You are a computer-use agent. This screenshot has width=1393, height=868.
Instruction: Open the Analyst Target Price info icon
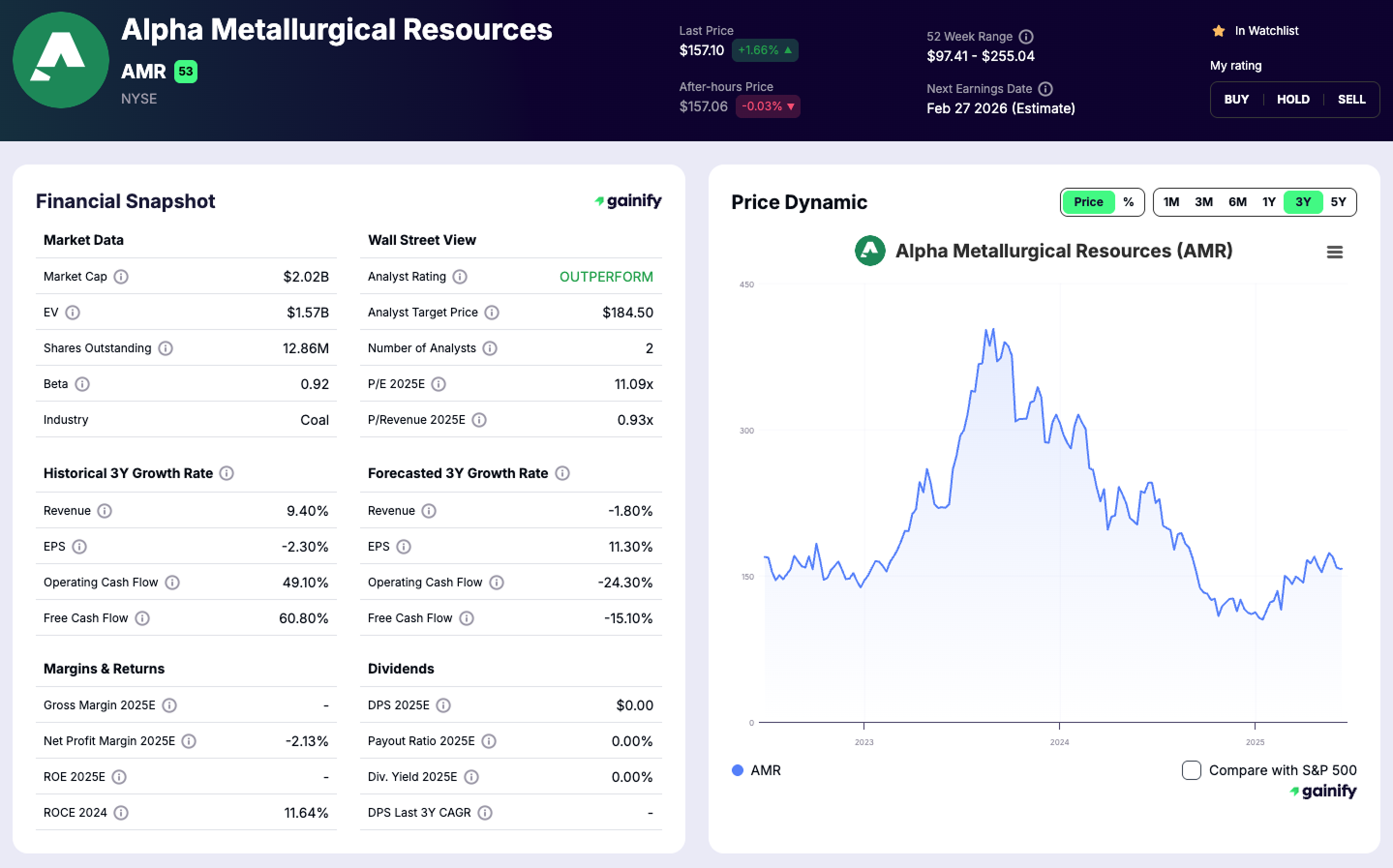[492, 312]
